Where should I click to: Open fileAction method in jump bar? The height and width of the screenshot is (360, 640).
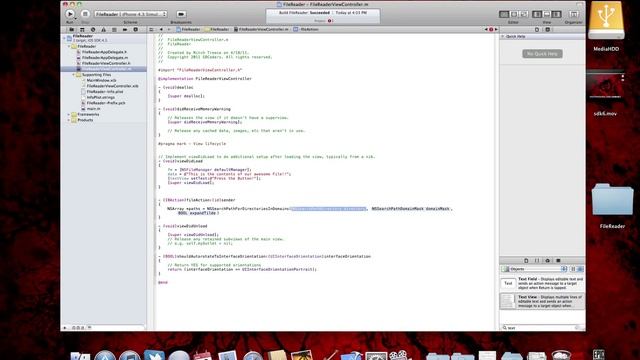click(306, 29)
